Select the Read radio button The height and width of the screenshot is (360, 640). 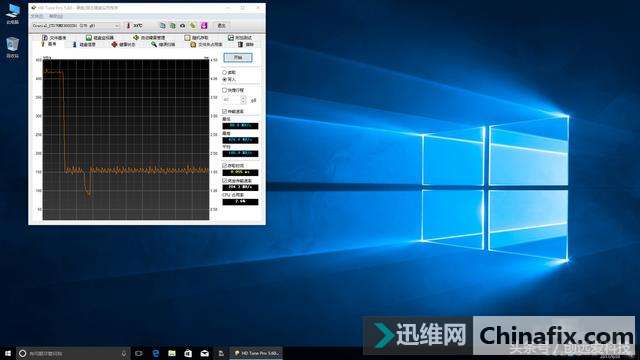tap(224, 72)
